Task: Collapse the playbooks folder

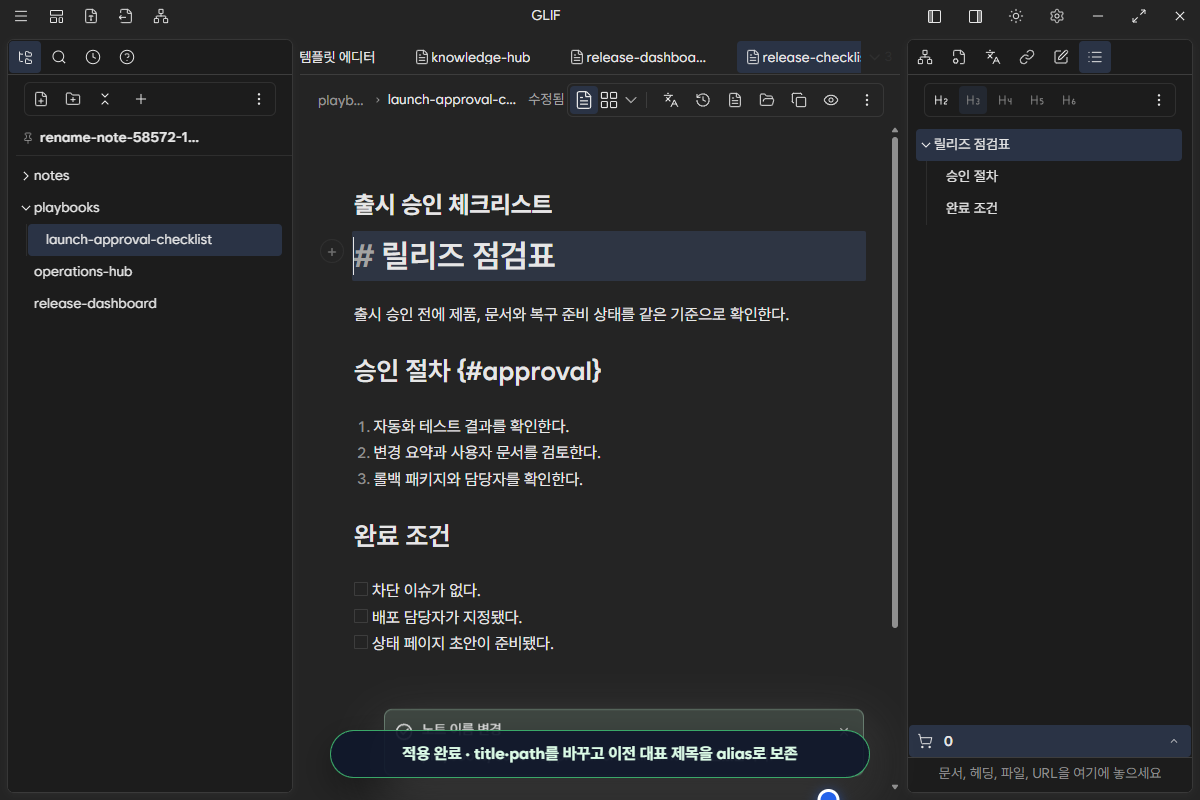Action: coord(25,208)
